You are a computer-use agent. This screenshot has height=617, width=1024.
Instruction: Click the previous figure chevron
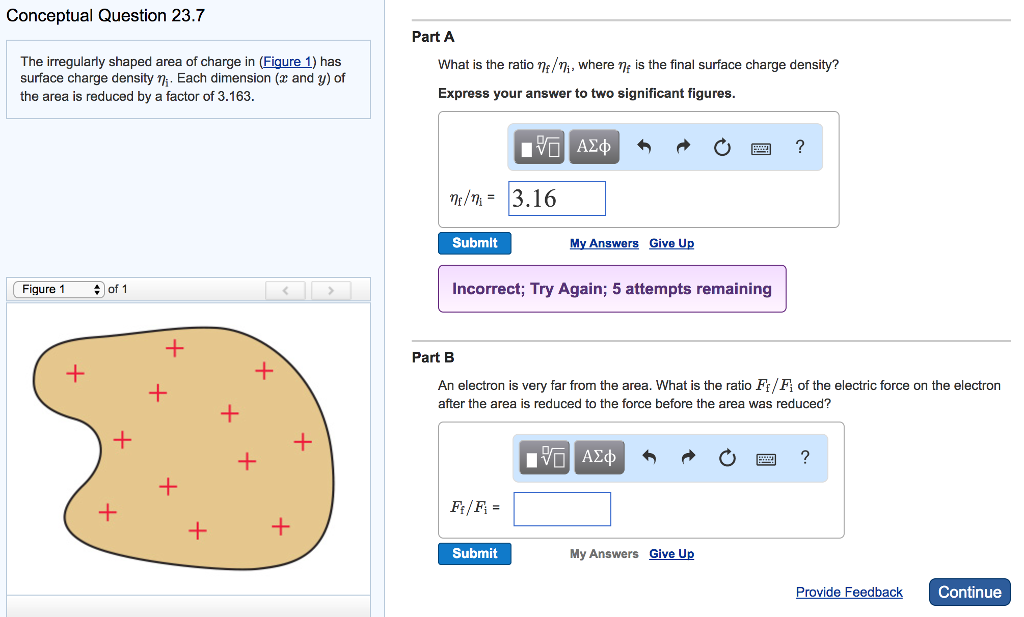285,289
